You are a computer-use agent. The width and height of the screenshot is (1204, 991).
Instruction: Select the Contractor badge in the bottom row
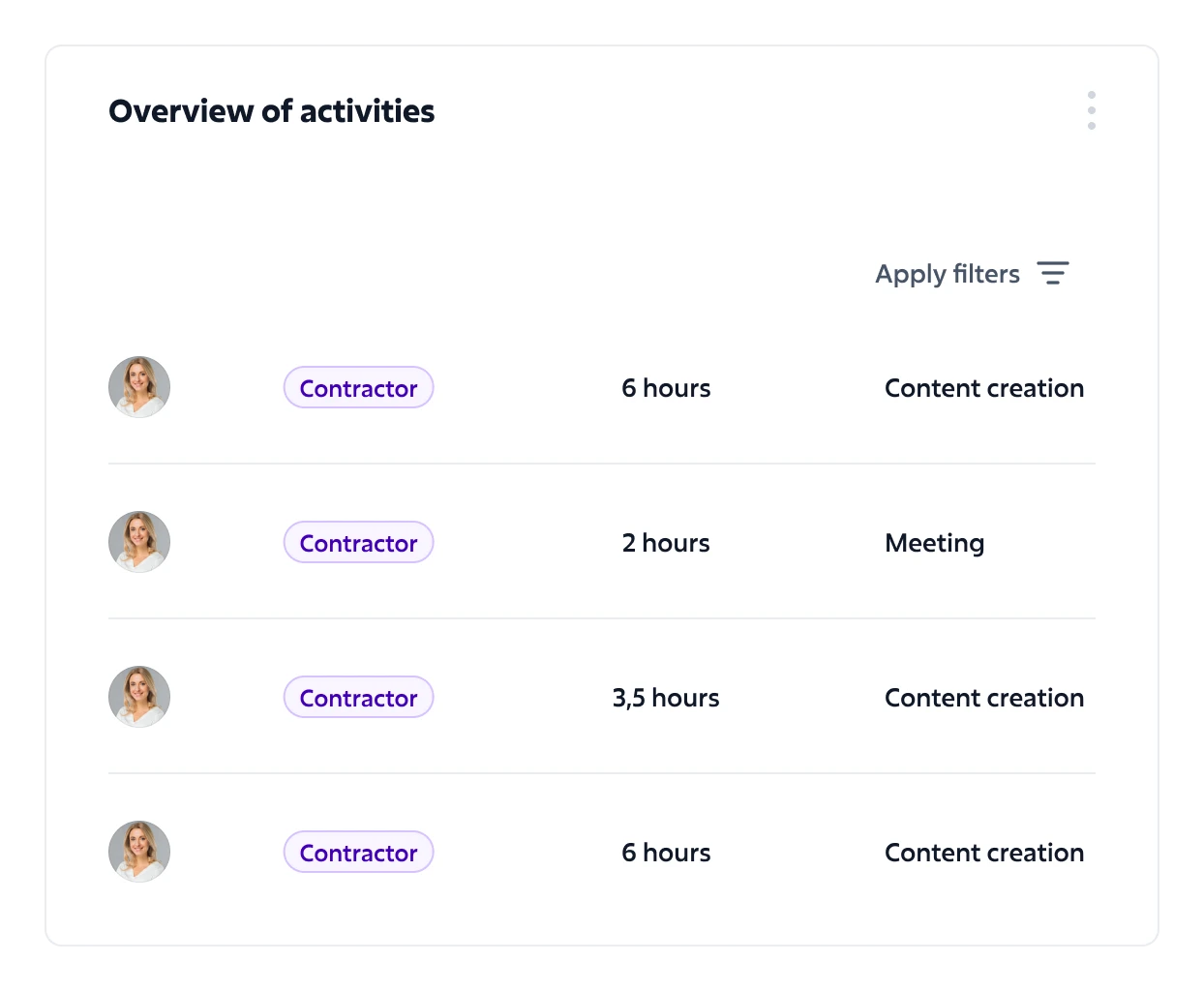(x=358, y=853)
